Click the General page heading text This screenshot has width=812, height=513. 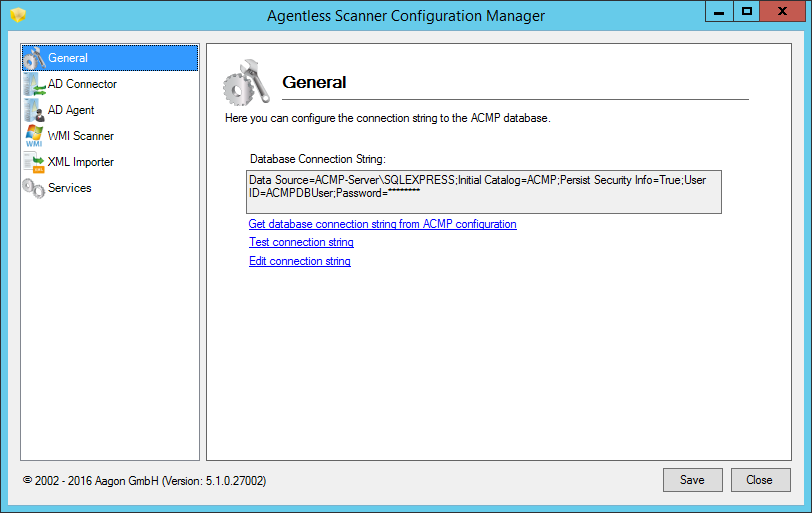coord(314,82)
